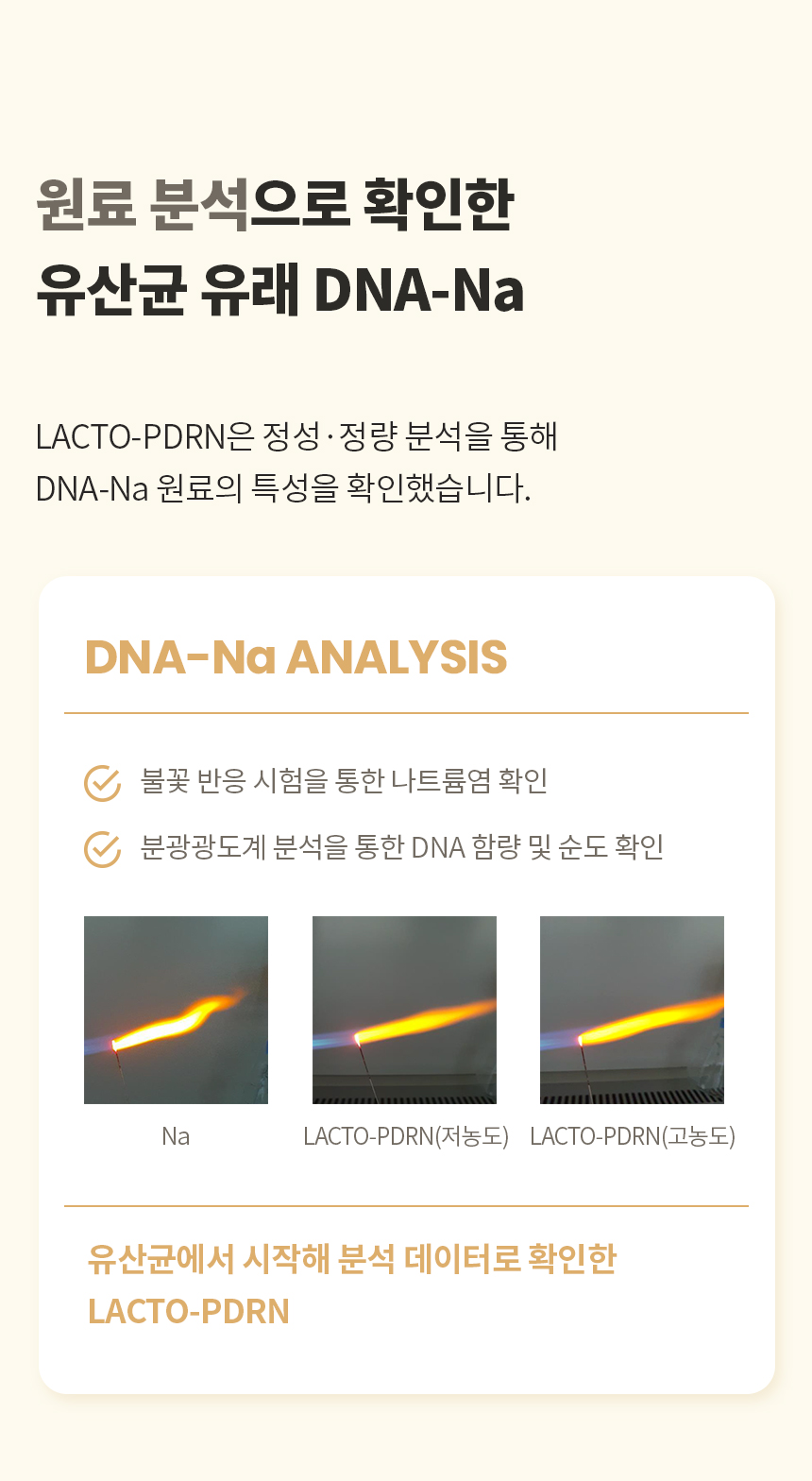
Task: Click the 분광광도계 분석을 통한 DNA 함량 text
Action: [x=402, y=847]
